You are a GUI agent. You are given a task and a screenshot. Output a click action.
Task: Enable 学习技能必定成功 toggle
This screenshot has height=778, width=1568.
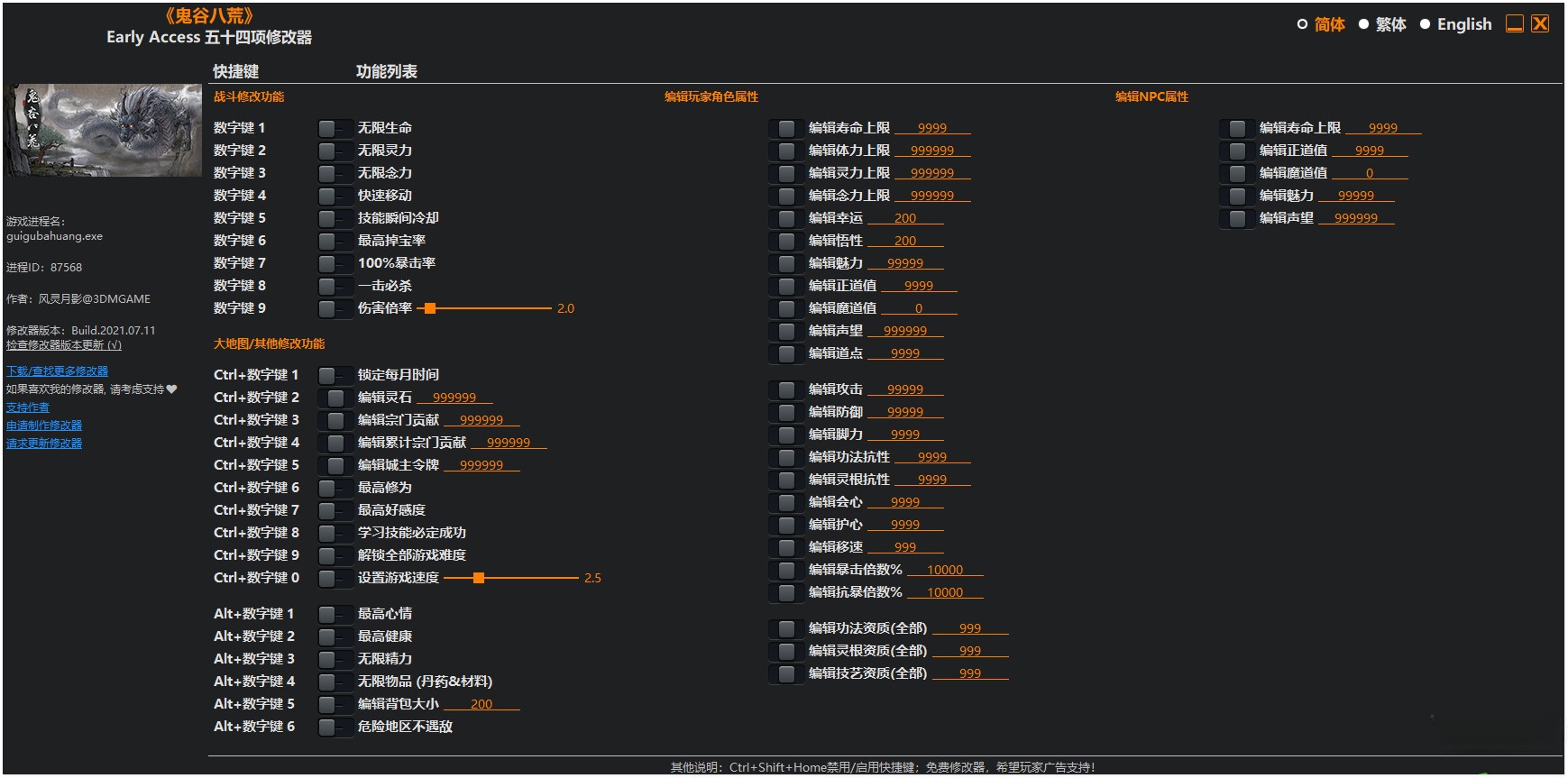pyautogui.click(x=335, y=534)
